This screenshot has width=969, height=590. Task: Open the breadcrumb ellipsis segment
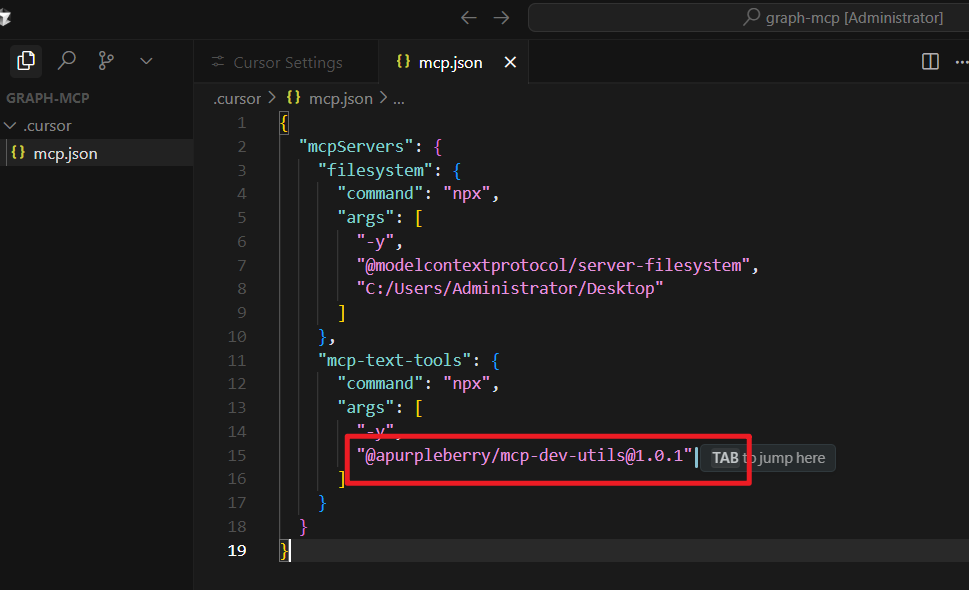pyautogui.click(x=399, y=99)
